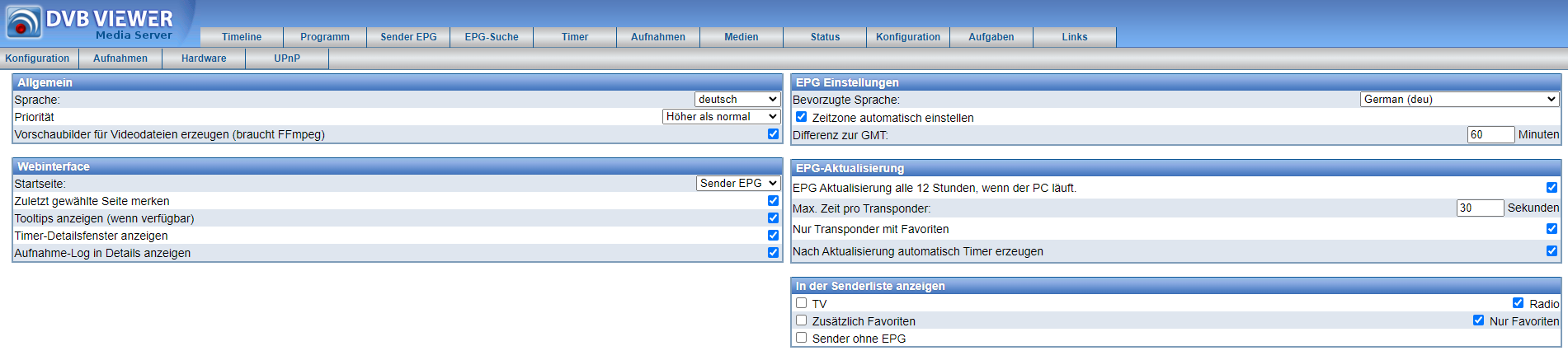This screenshot has height=360, width=1568.
Task: Click the Differenz zur GMT field
Action: [1490, 135]
